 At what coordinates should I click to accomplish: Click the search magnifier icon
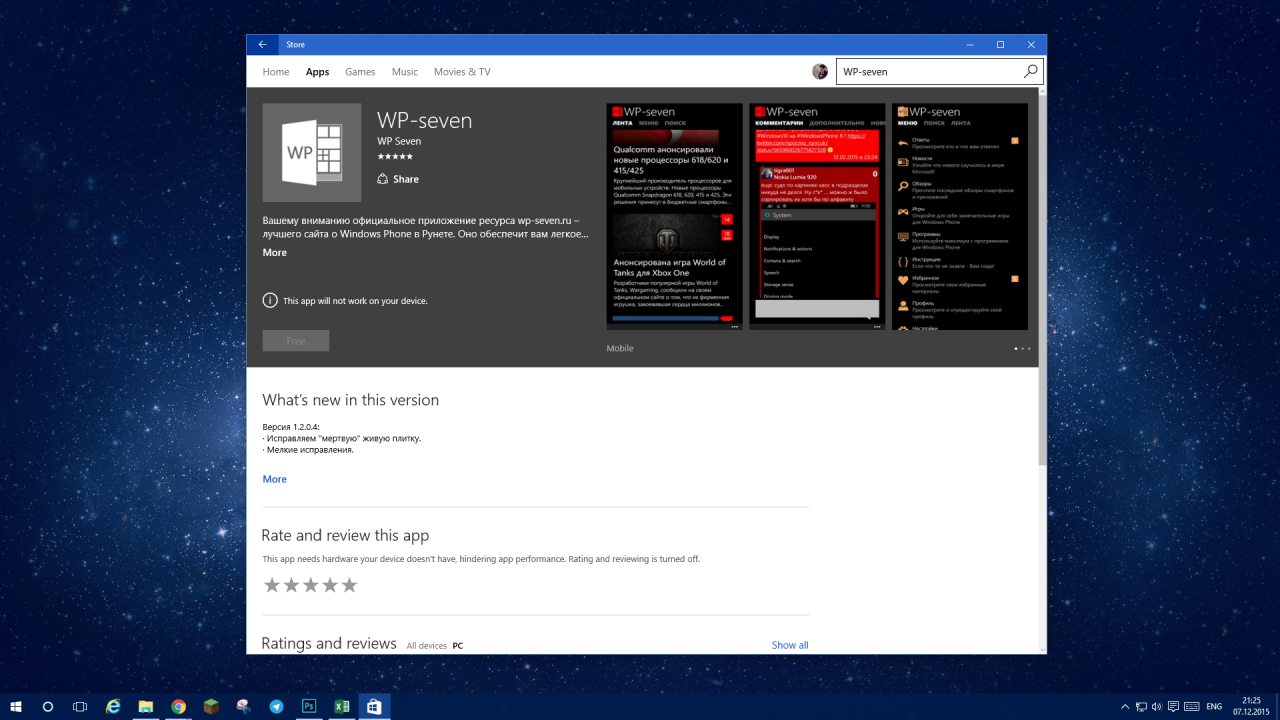point(1030,72)
